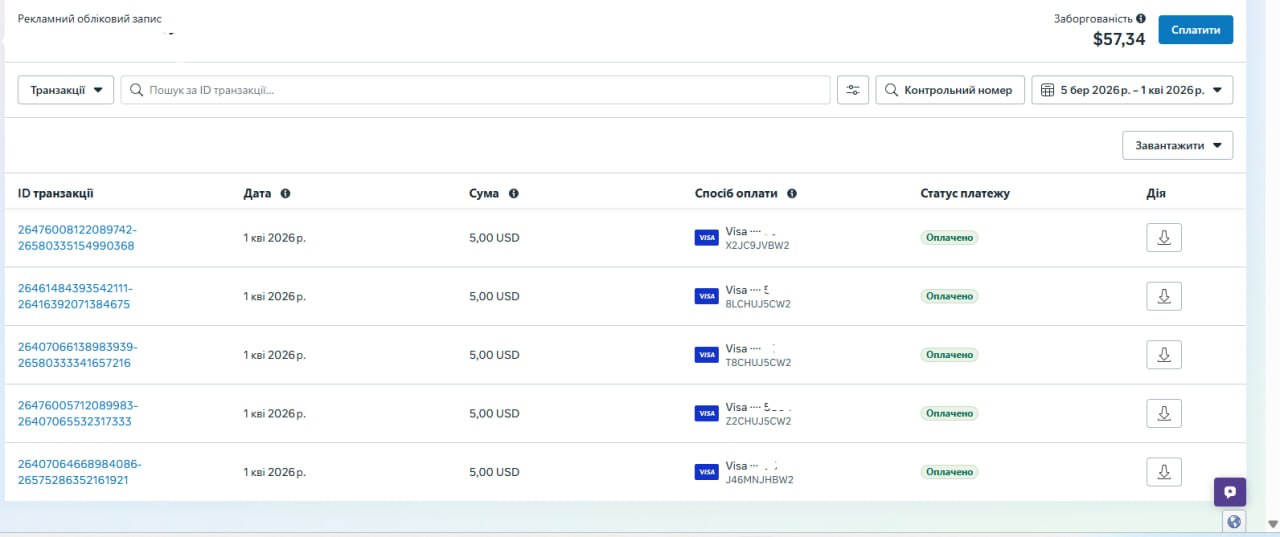Click info icon next to Сума header
The height and width of the screenshot is (537, 1280).
tap(513, 194)
